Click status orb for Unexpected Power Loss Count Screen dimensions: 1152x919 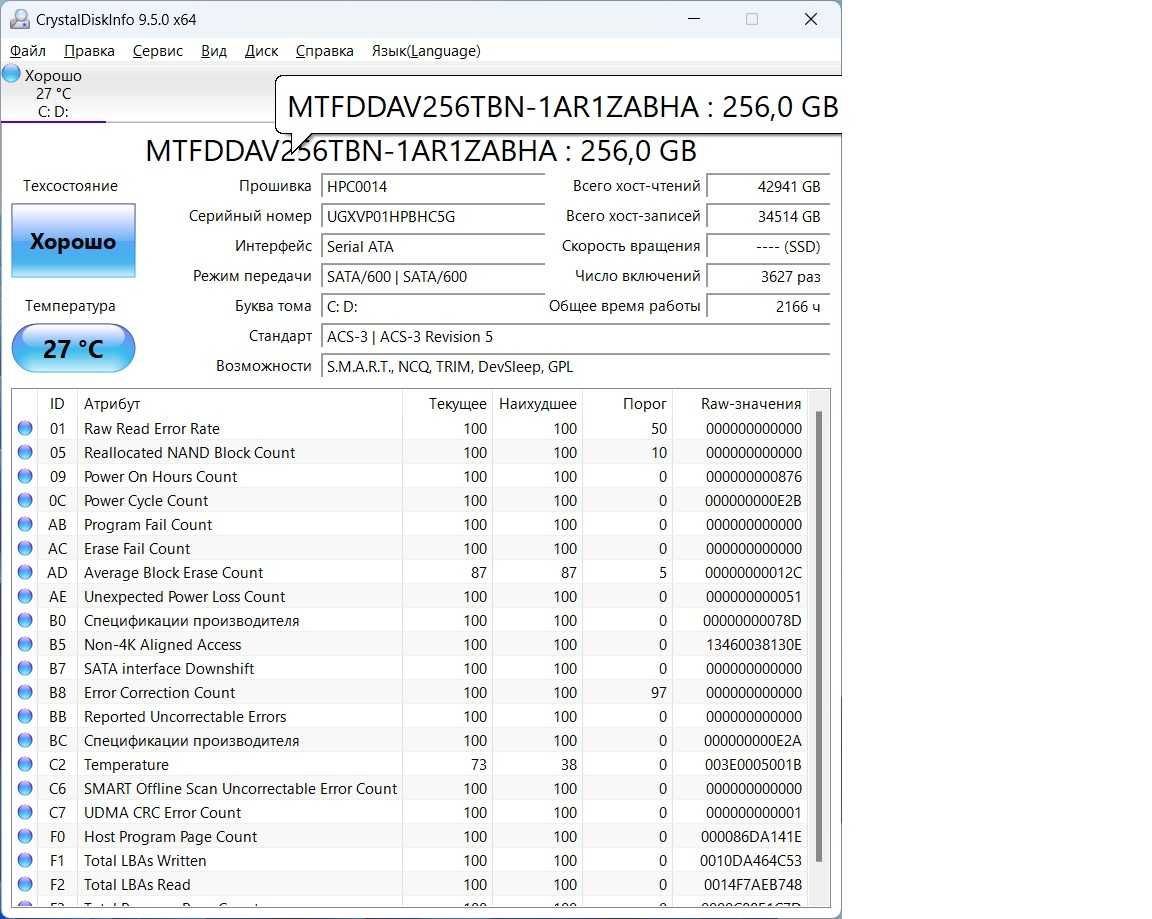[25, 596]
